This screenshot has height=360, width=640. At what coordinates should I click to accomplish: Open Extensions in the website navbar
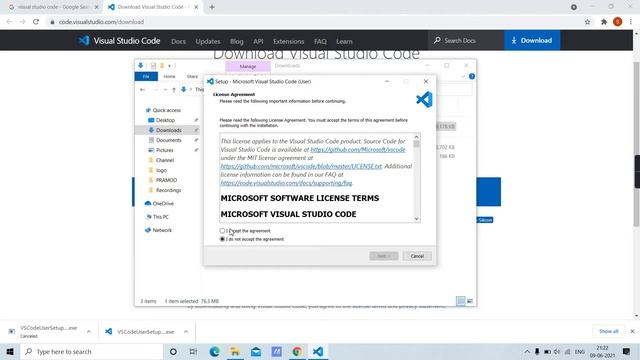(x=289, y=41)
